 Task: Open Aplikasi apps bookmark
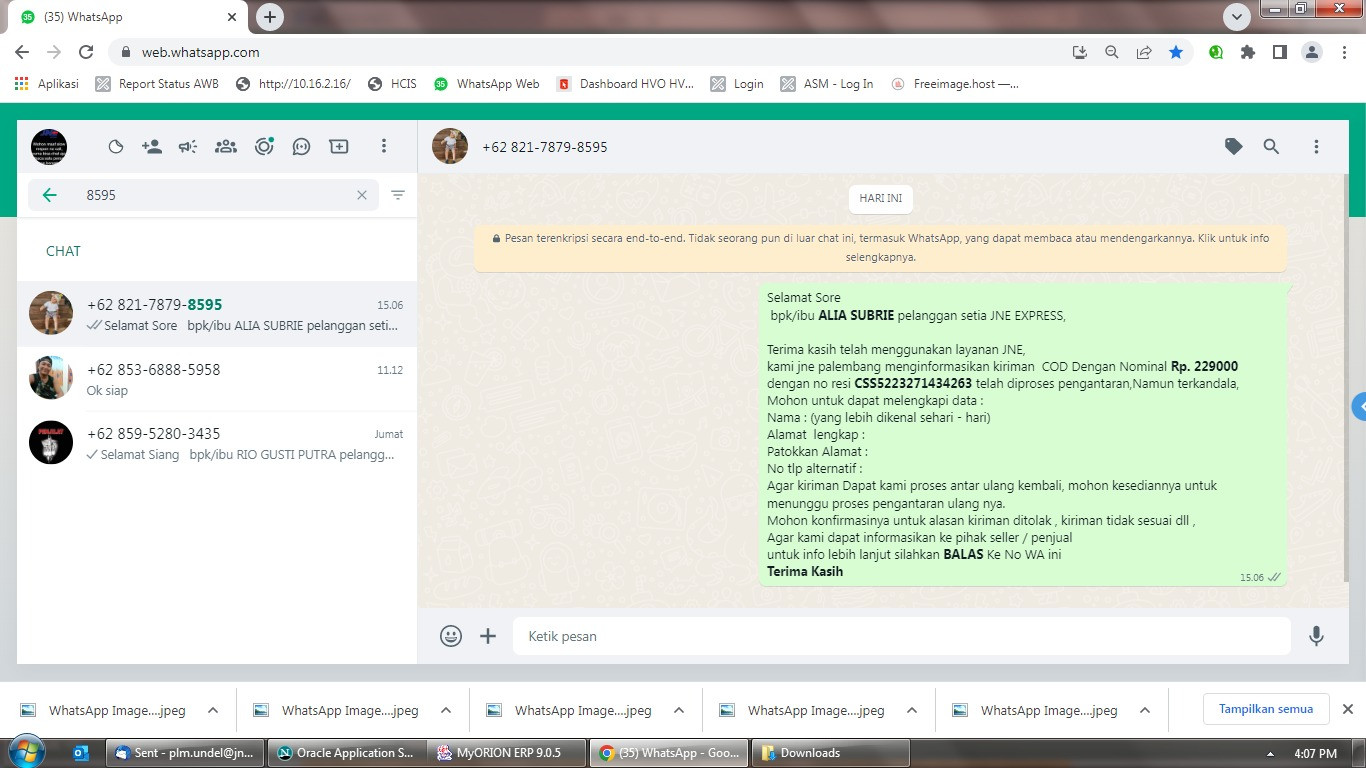pos(47,84)
